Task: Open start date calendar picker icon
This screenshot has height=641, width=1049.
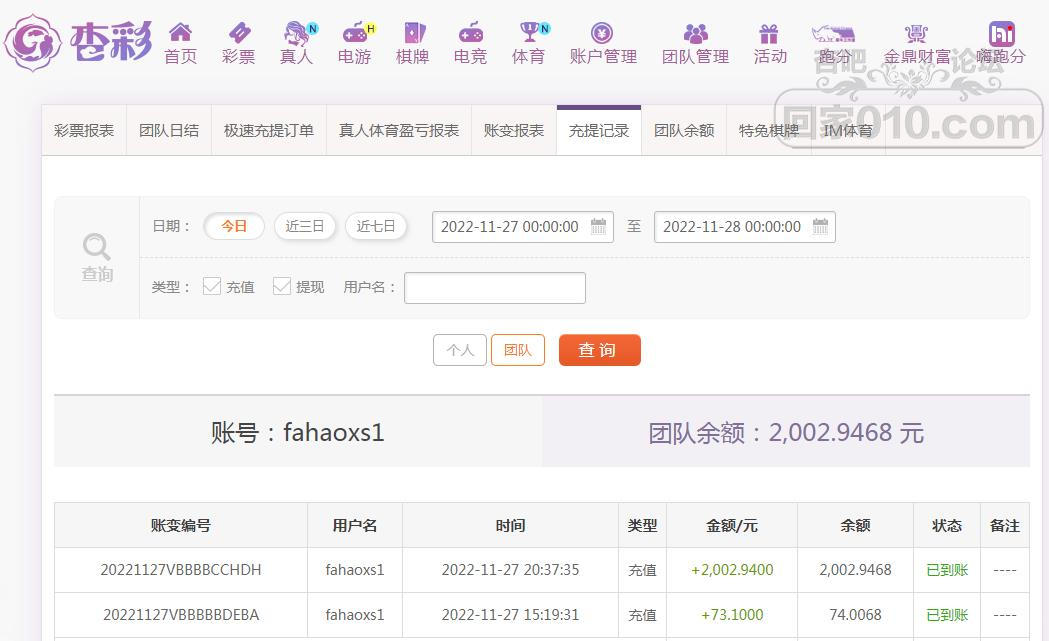Action: tap(599, 226)
